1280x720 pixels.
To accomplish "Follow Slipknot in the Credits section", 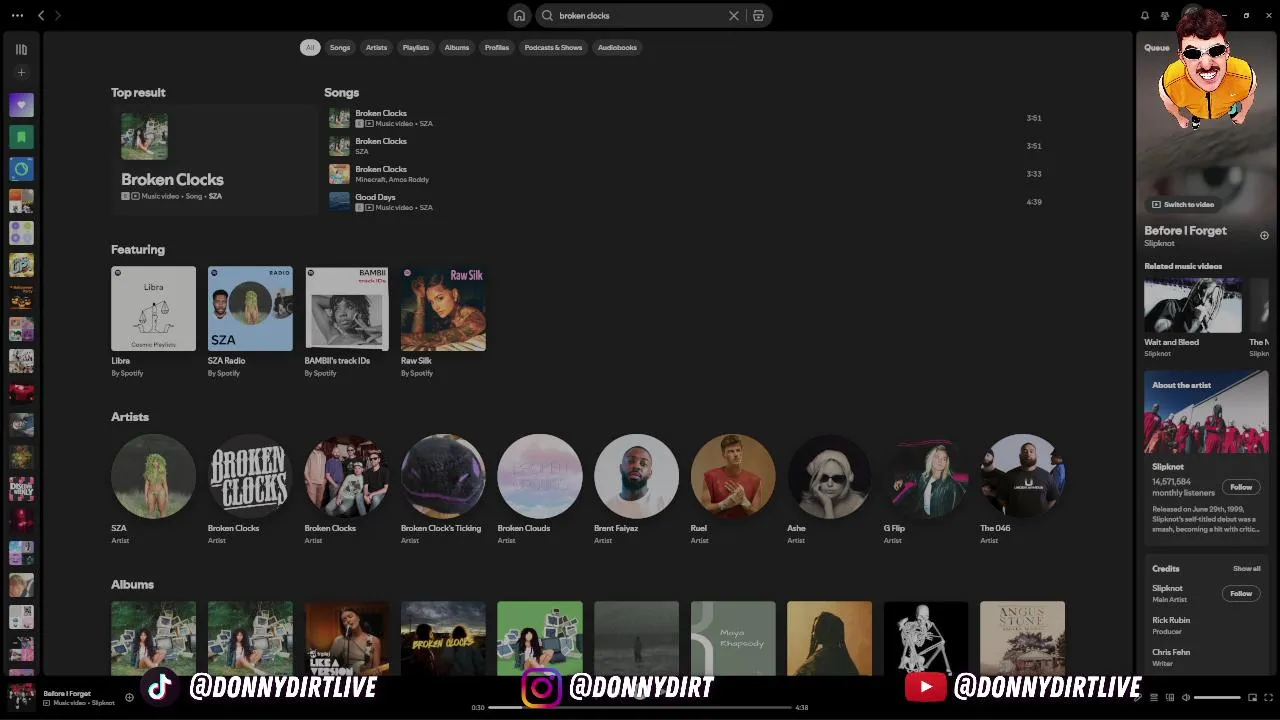I will pos(1241,593).
